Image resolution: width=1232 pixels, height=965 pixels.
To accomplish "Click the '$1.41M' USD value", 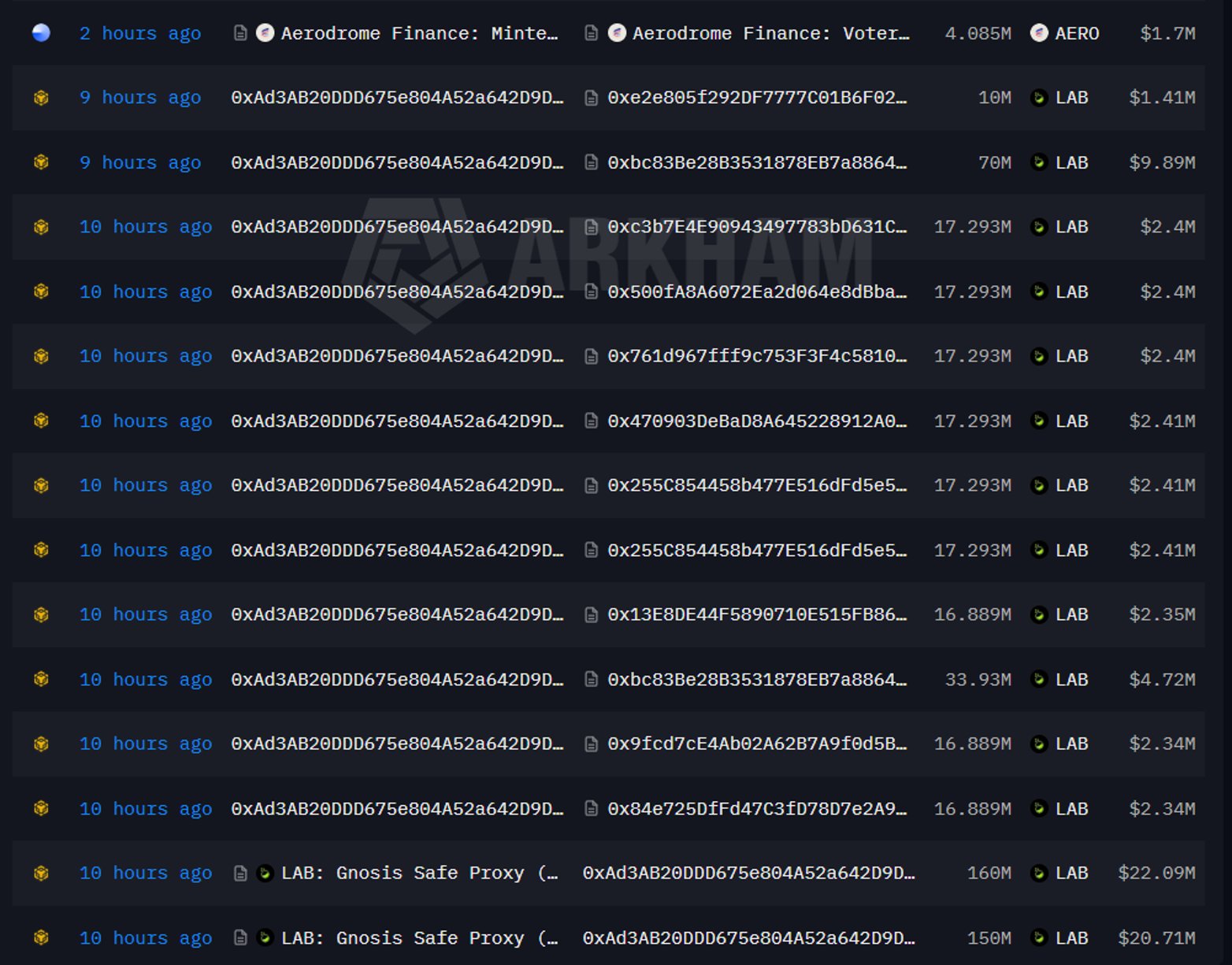I will click(1162, 98).
